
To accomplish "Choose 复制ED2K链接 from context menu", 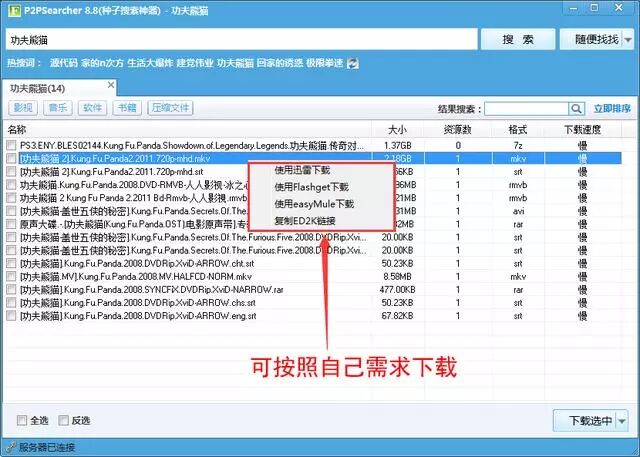I will point(305,221).
